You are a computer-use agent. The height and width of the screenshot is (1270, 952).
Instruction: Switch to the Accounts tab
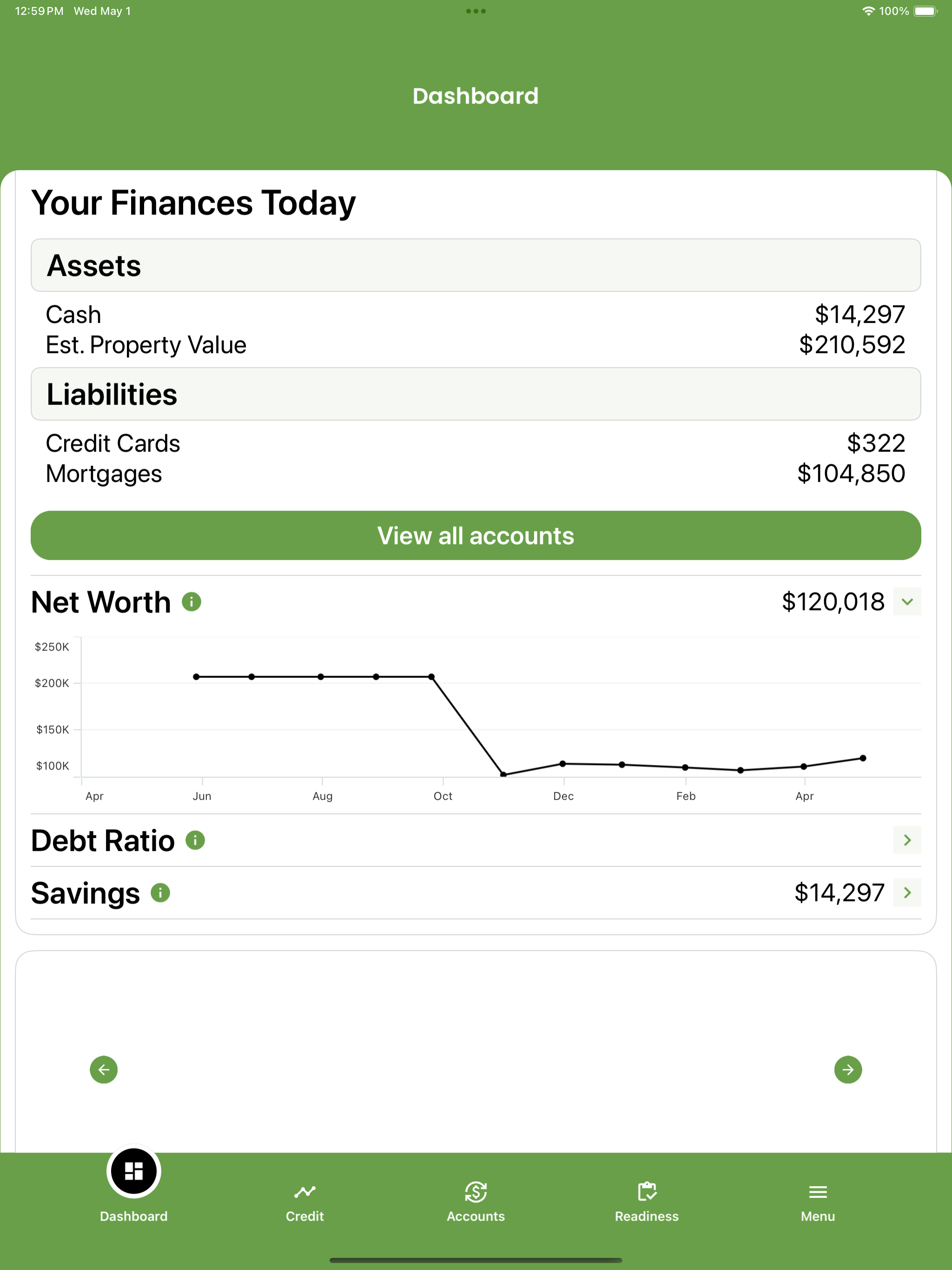click(x=476, y=1202)
